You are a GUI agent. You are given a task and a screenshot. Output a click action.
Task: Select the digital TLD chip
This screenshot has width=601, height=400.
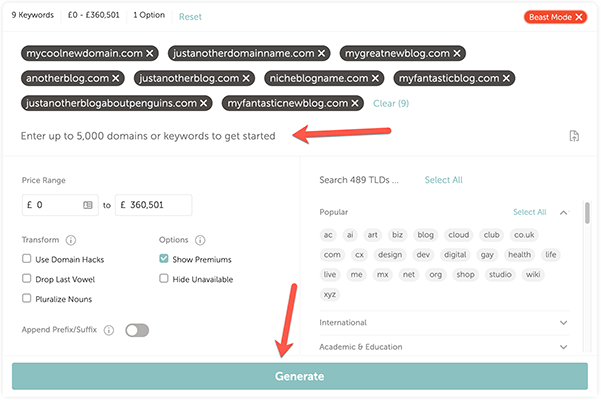coord(455,255)
